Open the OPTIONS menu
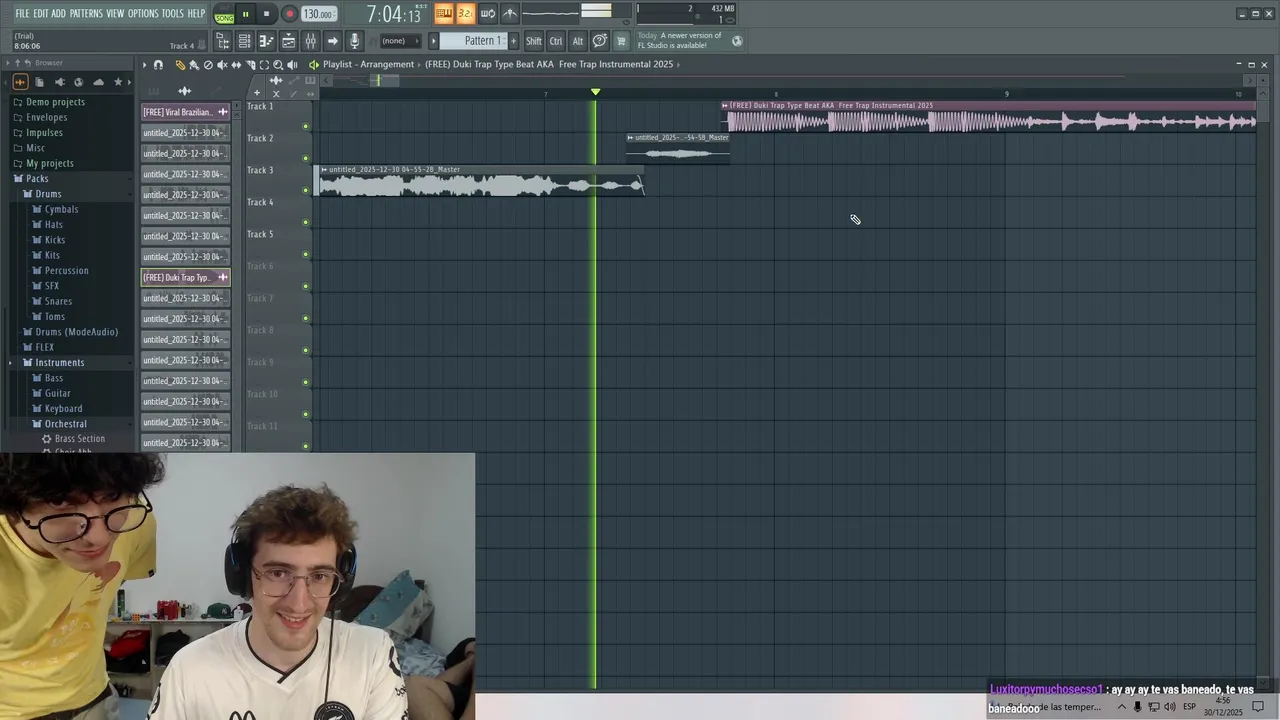1280x720 pixels. tap(143, 13)
